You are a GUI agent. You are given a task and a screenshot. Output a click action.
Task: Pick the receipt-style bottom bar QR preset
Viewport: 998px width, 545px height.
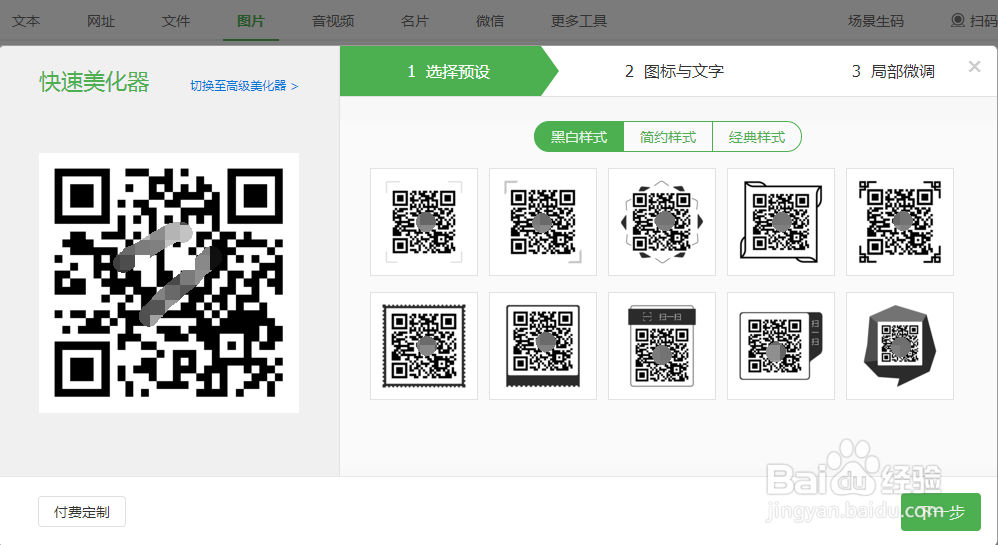coord(543,346)
